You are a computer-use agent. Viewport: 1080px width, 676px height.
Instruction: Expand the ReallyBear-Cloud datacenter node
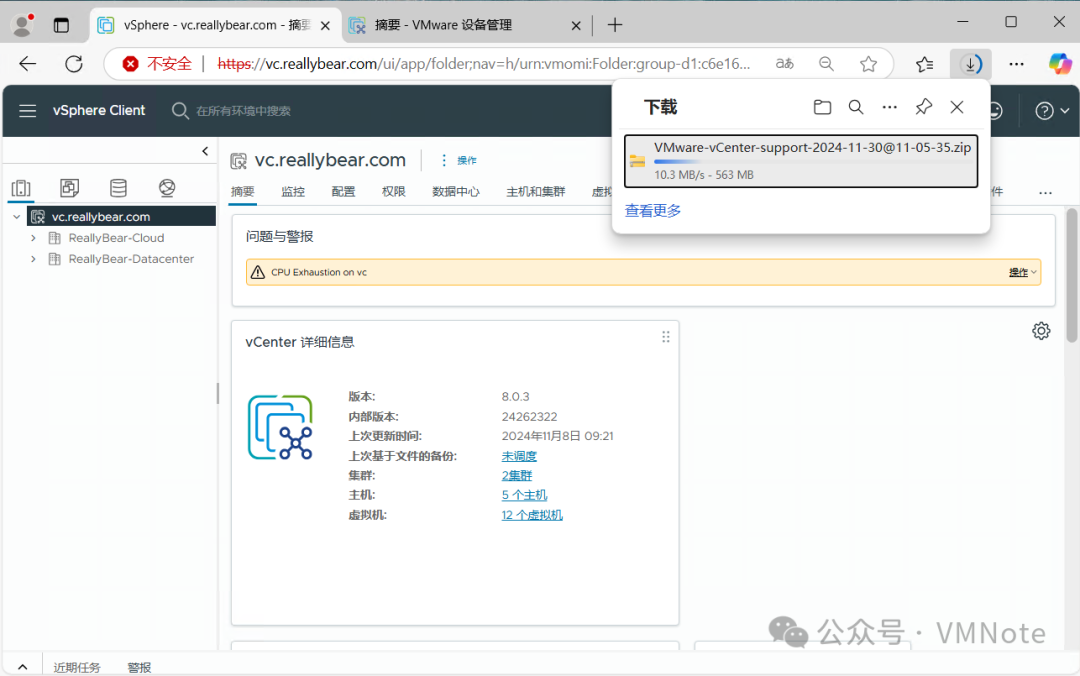pyautogui.click(x=33, y=238)
